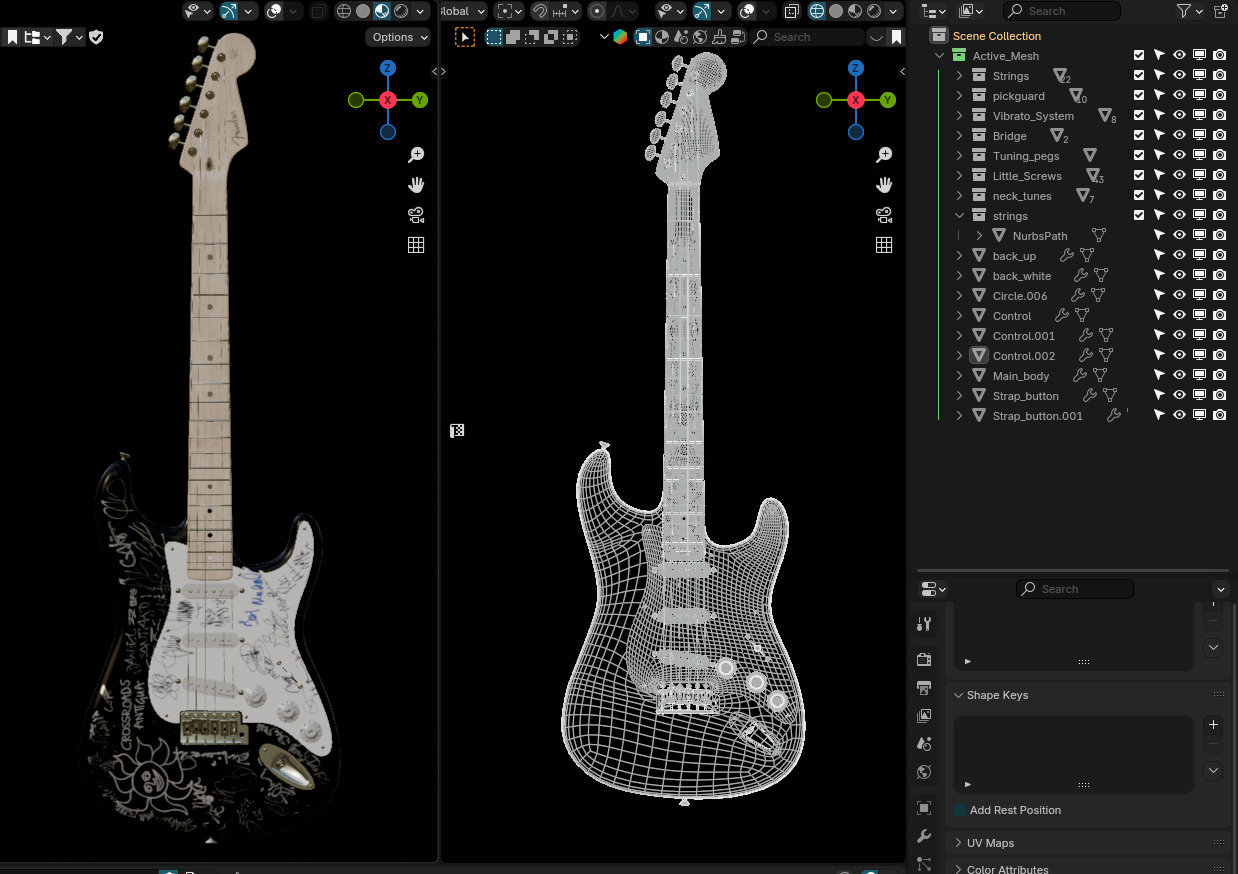This screenshot has height=874, width=1238.
Task: Select rendered shading in the right viewport header
Action: pos(874,11)
